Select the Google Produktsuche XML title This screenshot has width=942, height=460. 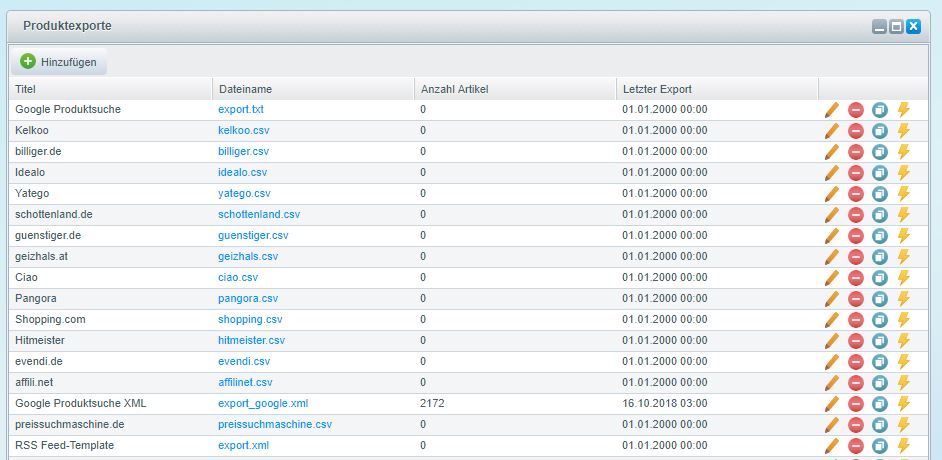(x=81, y=404)
